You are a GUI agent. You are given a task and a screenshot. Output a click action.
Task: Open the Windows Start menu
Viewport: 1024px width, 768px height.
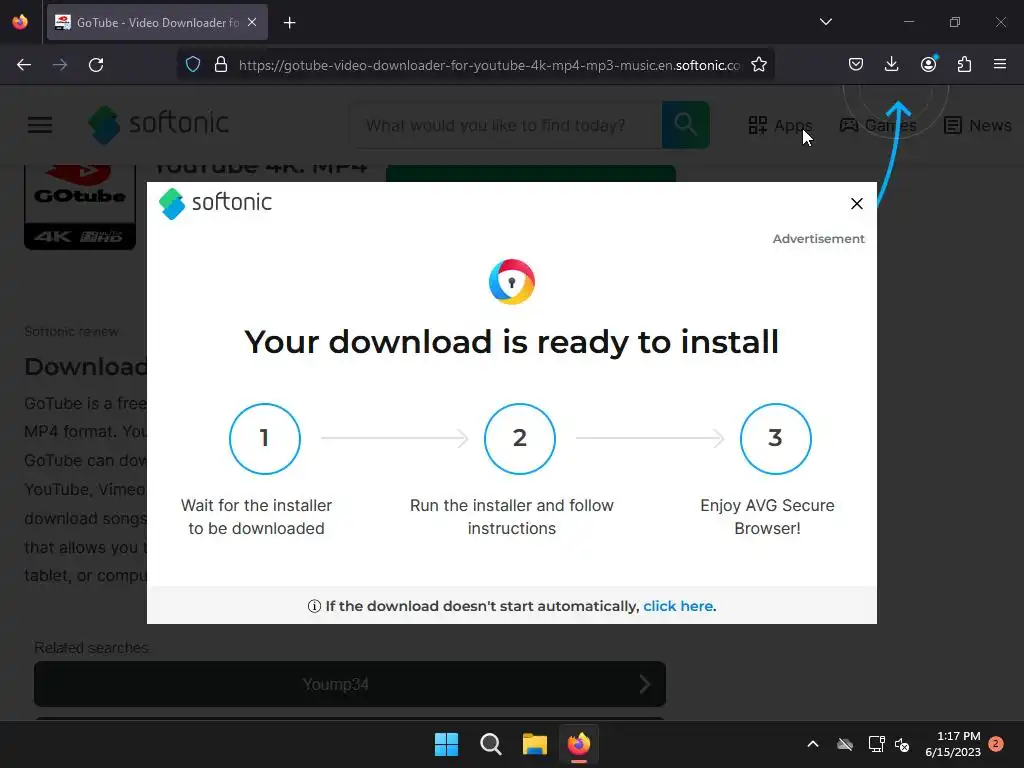447,744
